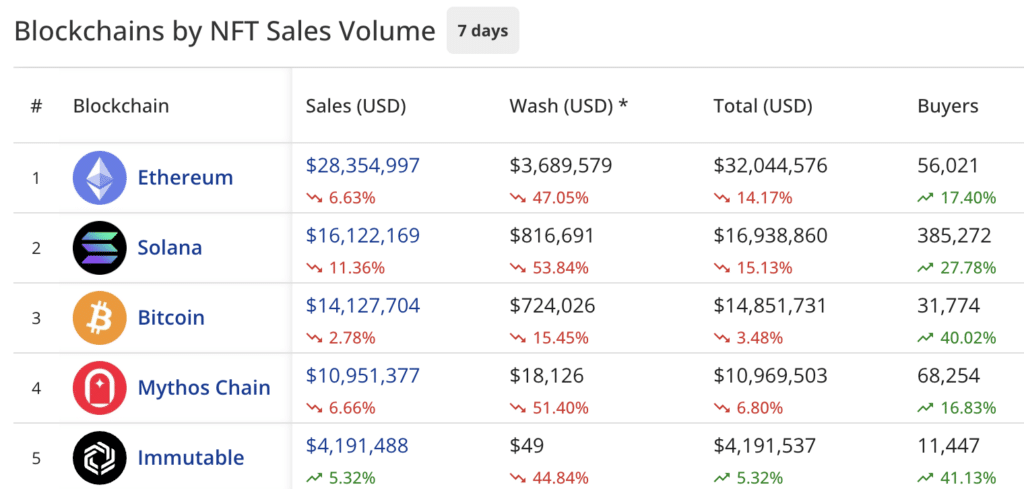1024x489 pixels.
Task: Click Immutable buyers change 41.13%
Action: click(957, 477)
